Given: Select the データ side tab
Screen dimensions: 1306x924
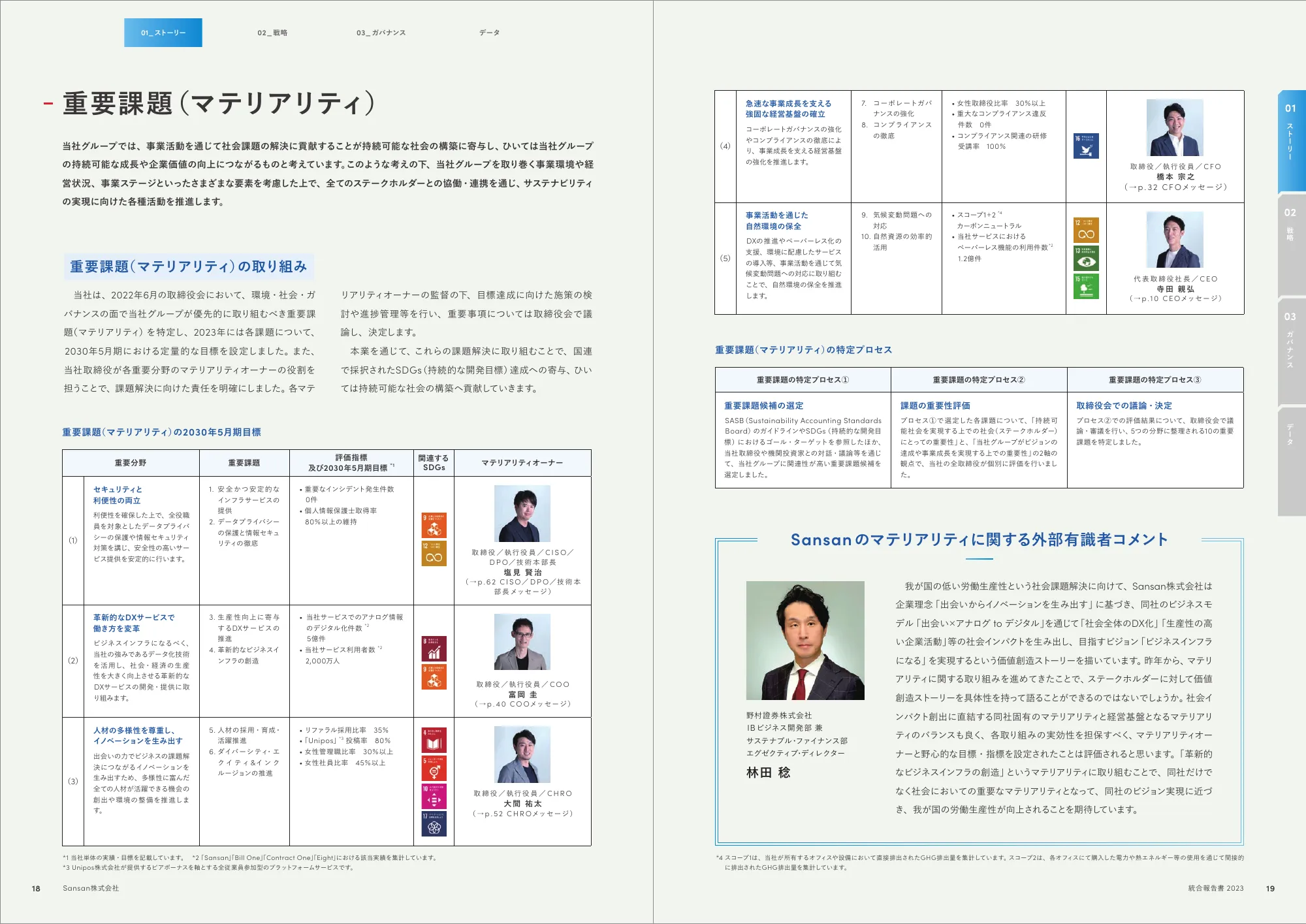Looking at the screenshot, I should pos(1291,461).
